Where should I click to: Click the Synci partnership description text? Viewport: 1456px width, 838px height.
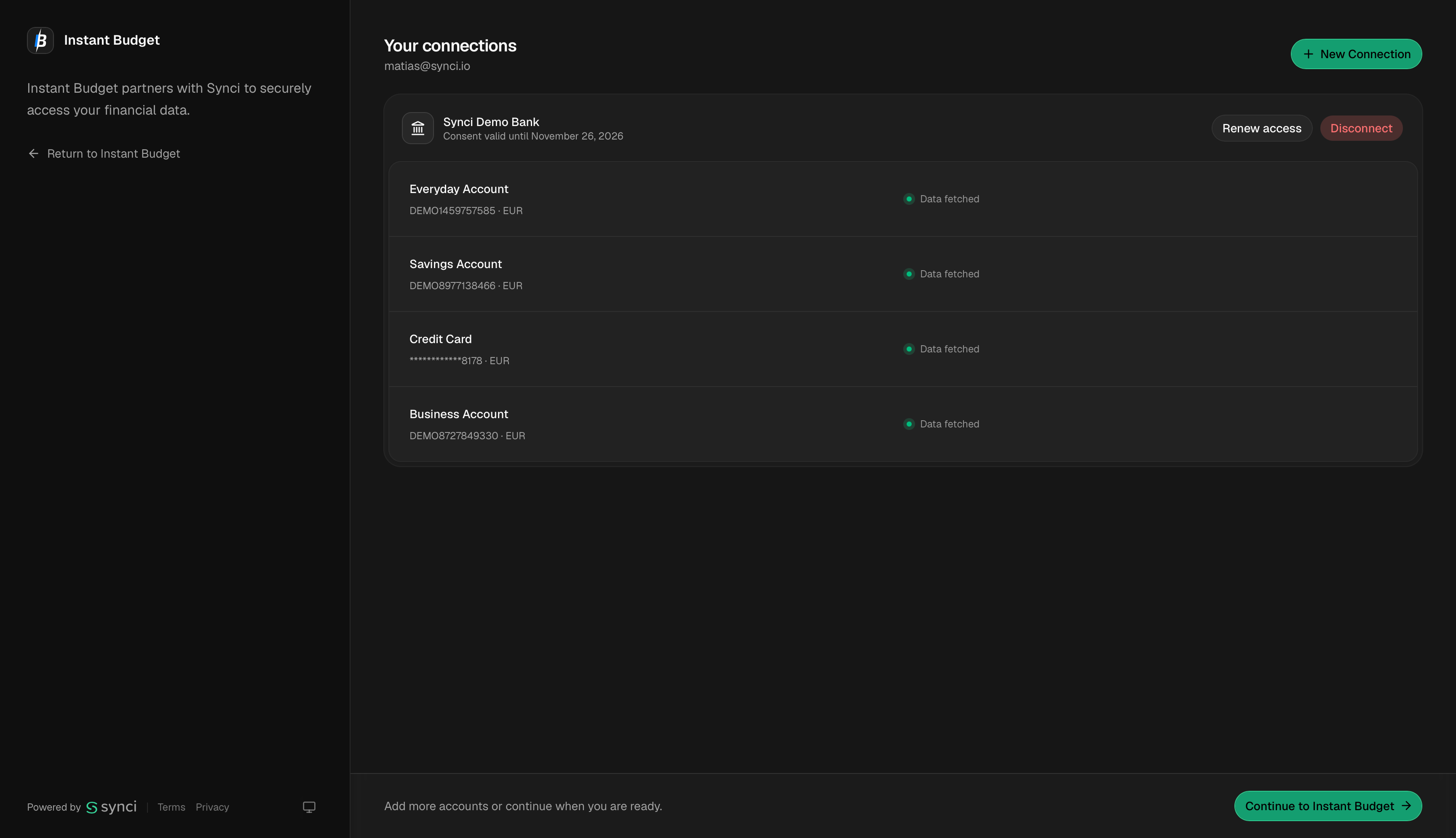(x=169, y=99)
